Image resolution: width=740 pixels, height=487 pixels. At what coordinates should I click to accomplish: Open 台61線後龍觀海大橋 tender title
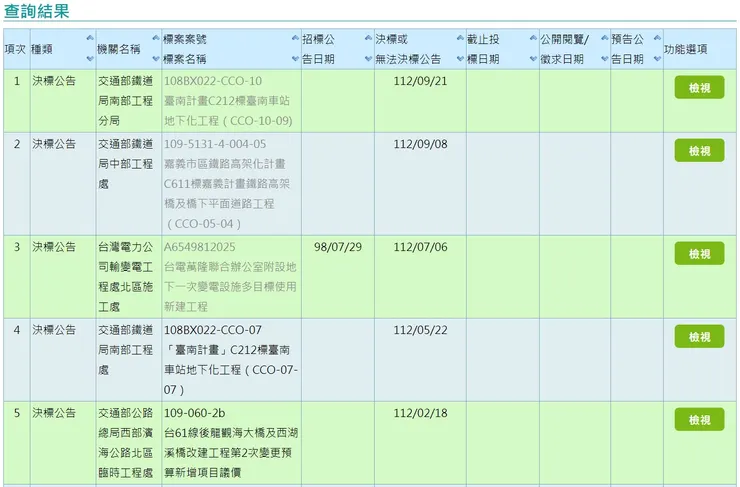coord(231,453)
